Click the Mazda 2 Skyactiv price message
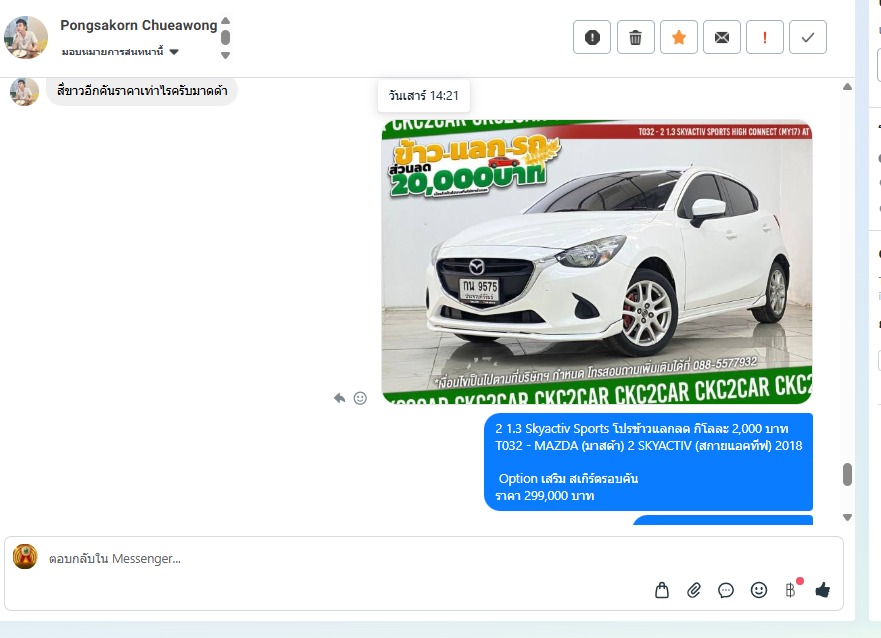The width and height of the screenshot is (881, 638). click(x=648, y=462)
